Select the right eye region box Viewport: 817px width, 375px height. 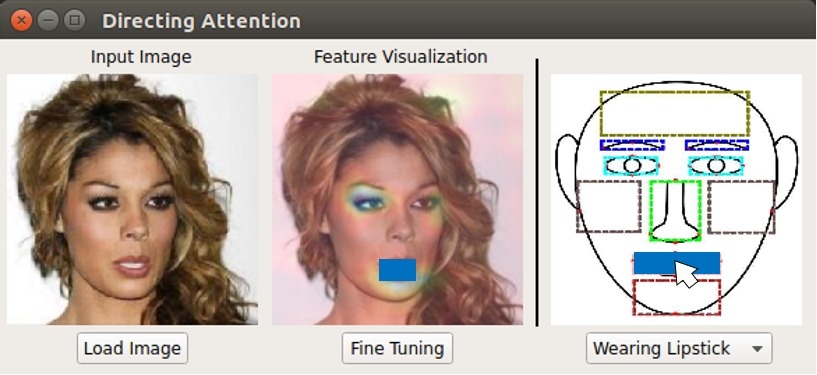pyautogui.click(x=716, y=166)
